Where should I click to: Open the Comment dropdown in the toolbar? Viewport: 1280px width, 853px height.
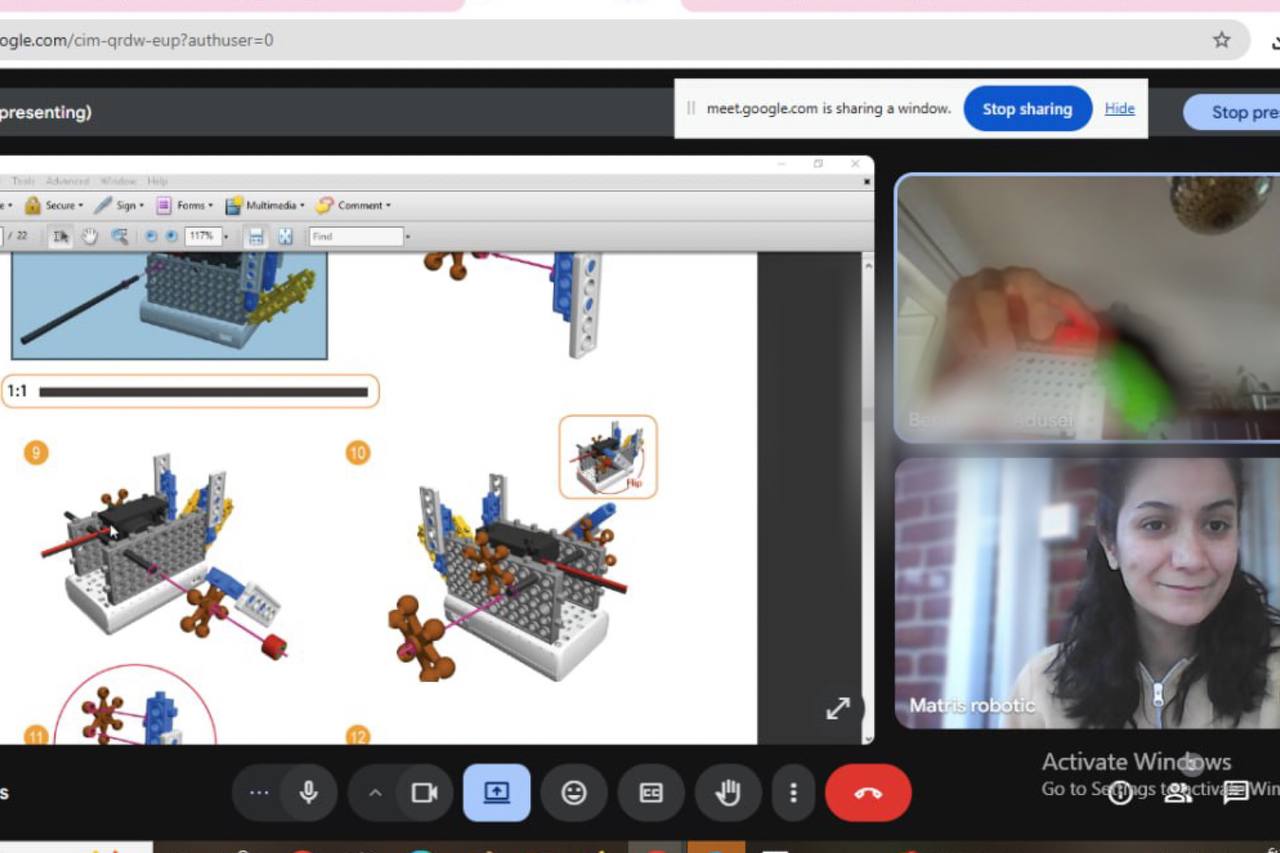point(354,205)
